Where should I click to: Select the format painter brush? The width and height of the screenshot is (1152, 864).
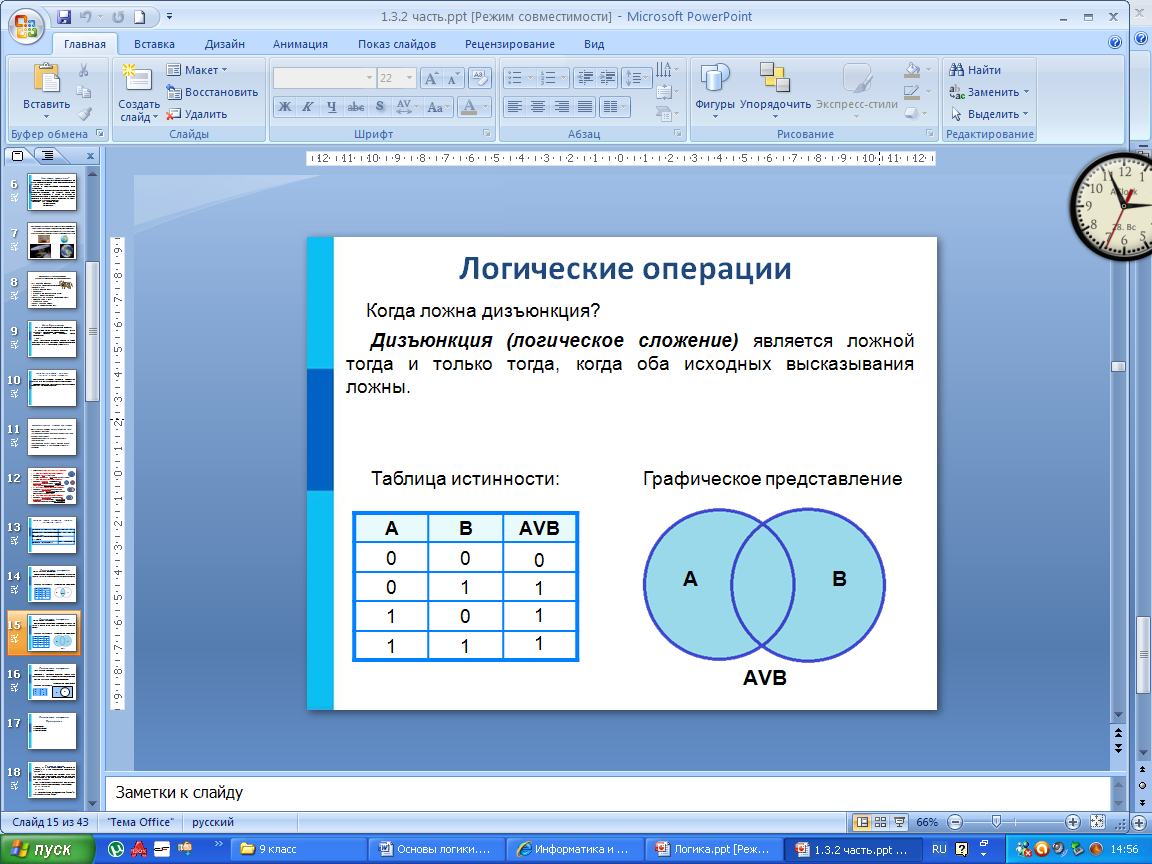pyautogui.click(x=84, y=114)
